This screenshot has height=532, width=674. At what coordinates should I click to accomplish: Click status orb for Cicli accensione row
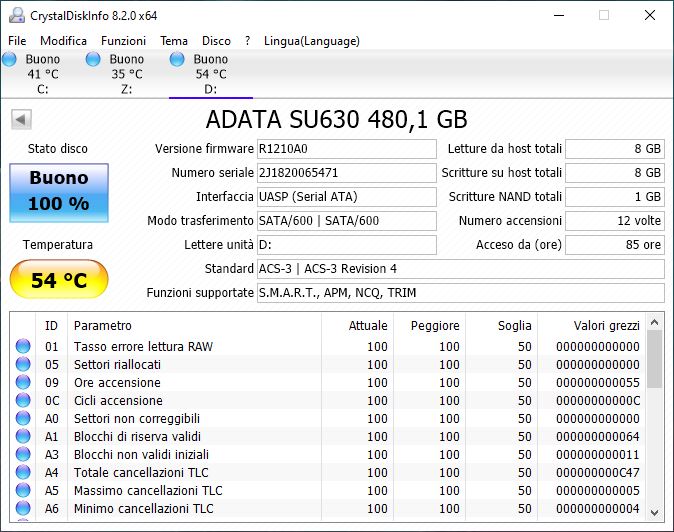coord(23,400)
